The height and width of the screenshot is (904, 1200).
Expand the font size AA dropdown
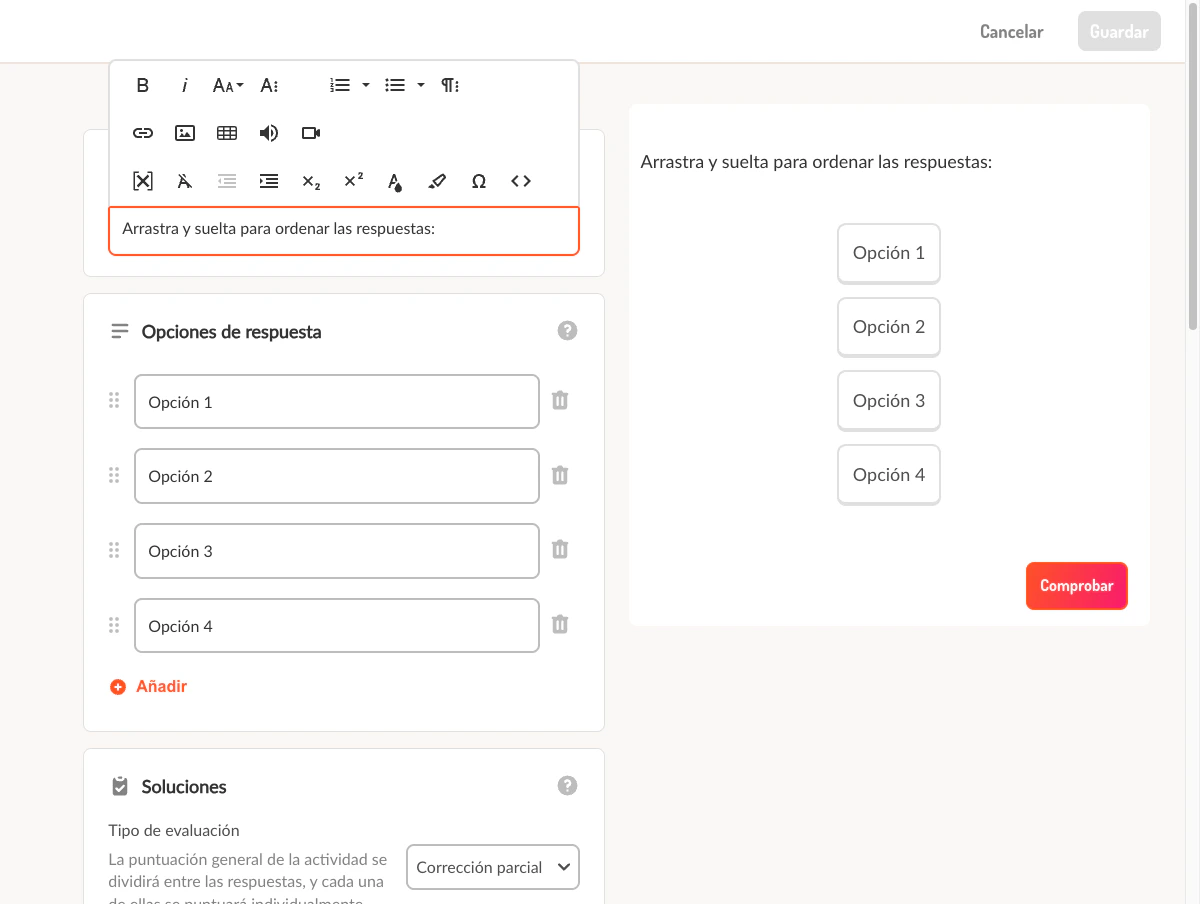[x=227, y=85]
